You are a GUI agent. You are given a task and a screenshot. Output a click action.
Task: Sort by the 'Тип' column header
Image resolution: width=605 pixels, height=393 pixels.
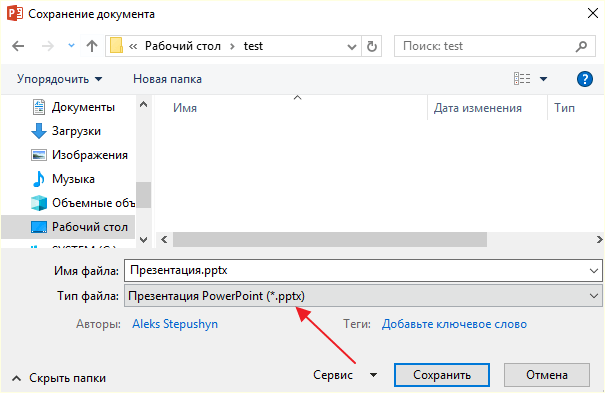tap(564, 108)
